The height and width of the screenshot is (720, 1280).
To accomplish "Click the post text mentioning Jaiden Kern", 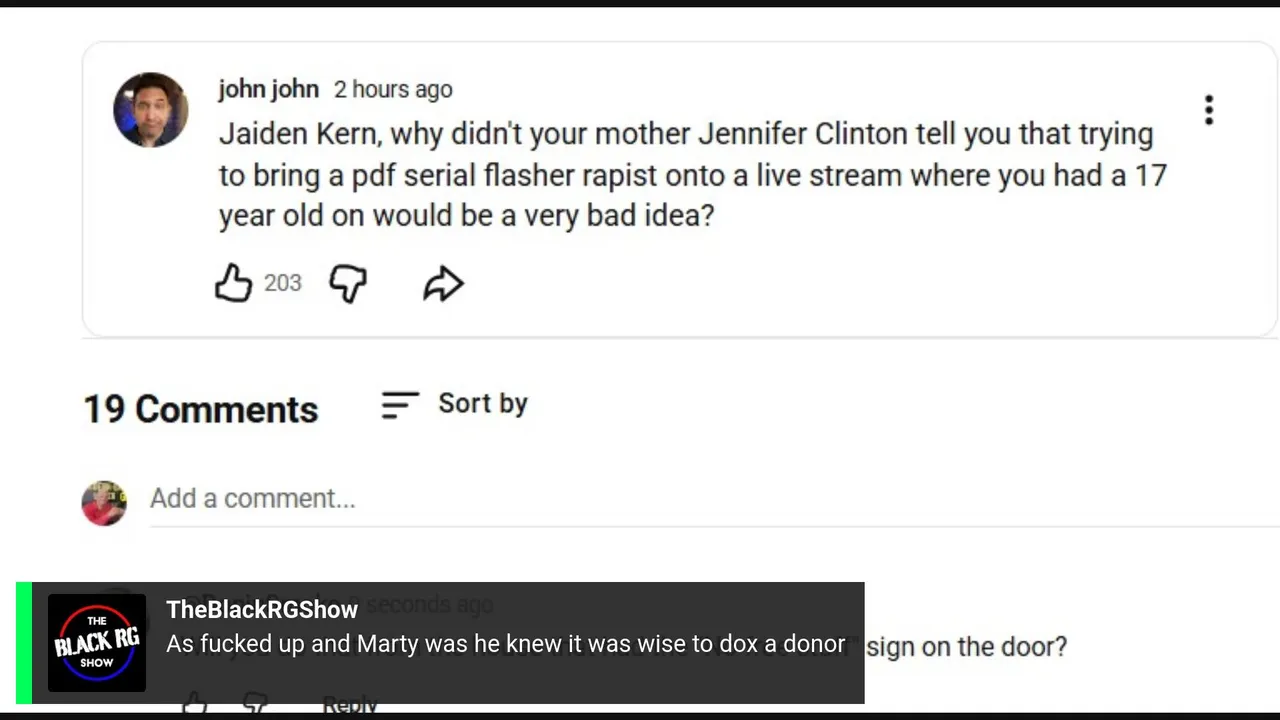I will click(690, 175).
